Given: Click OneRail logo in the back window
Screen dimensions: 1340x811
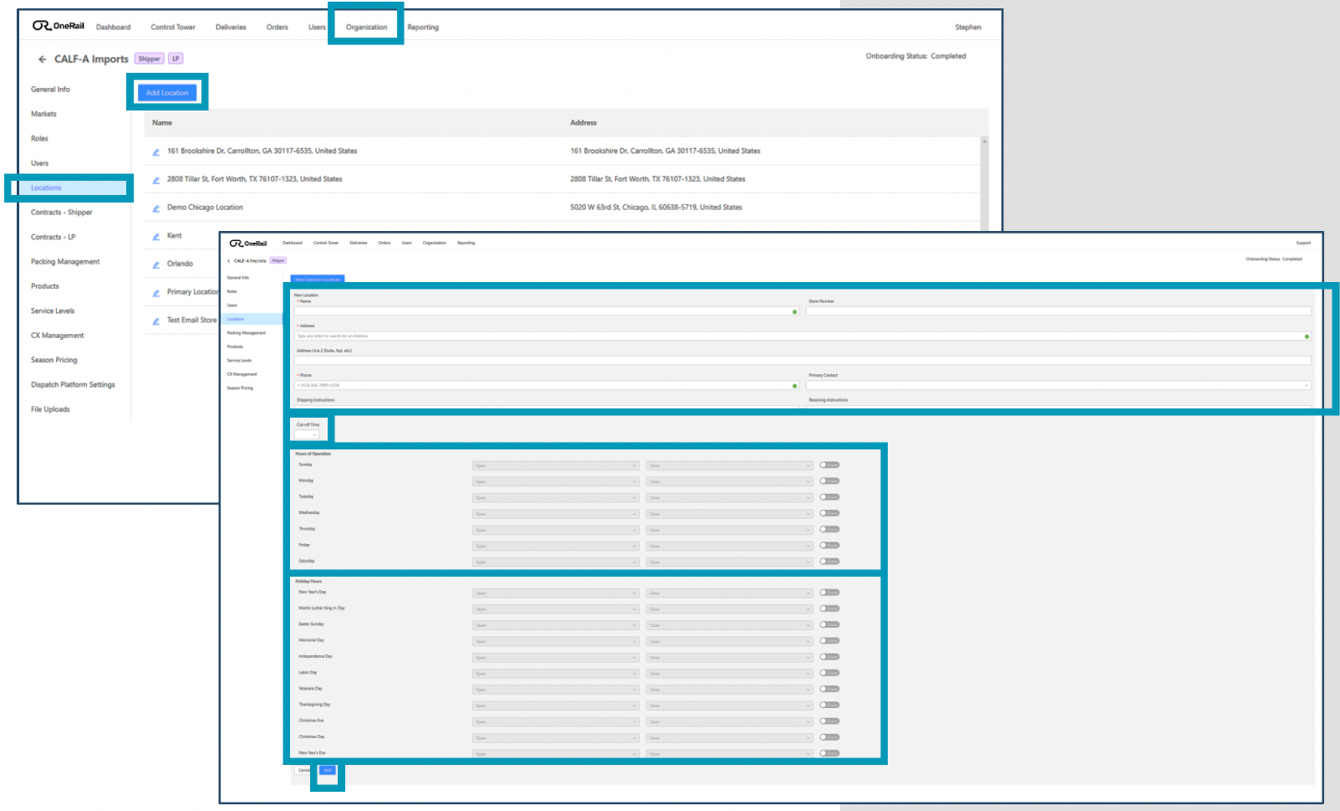Looking at the screenshot, I should point(58,26).
